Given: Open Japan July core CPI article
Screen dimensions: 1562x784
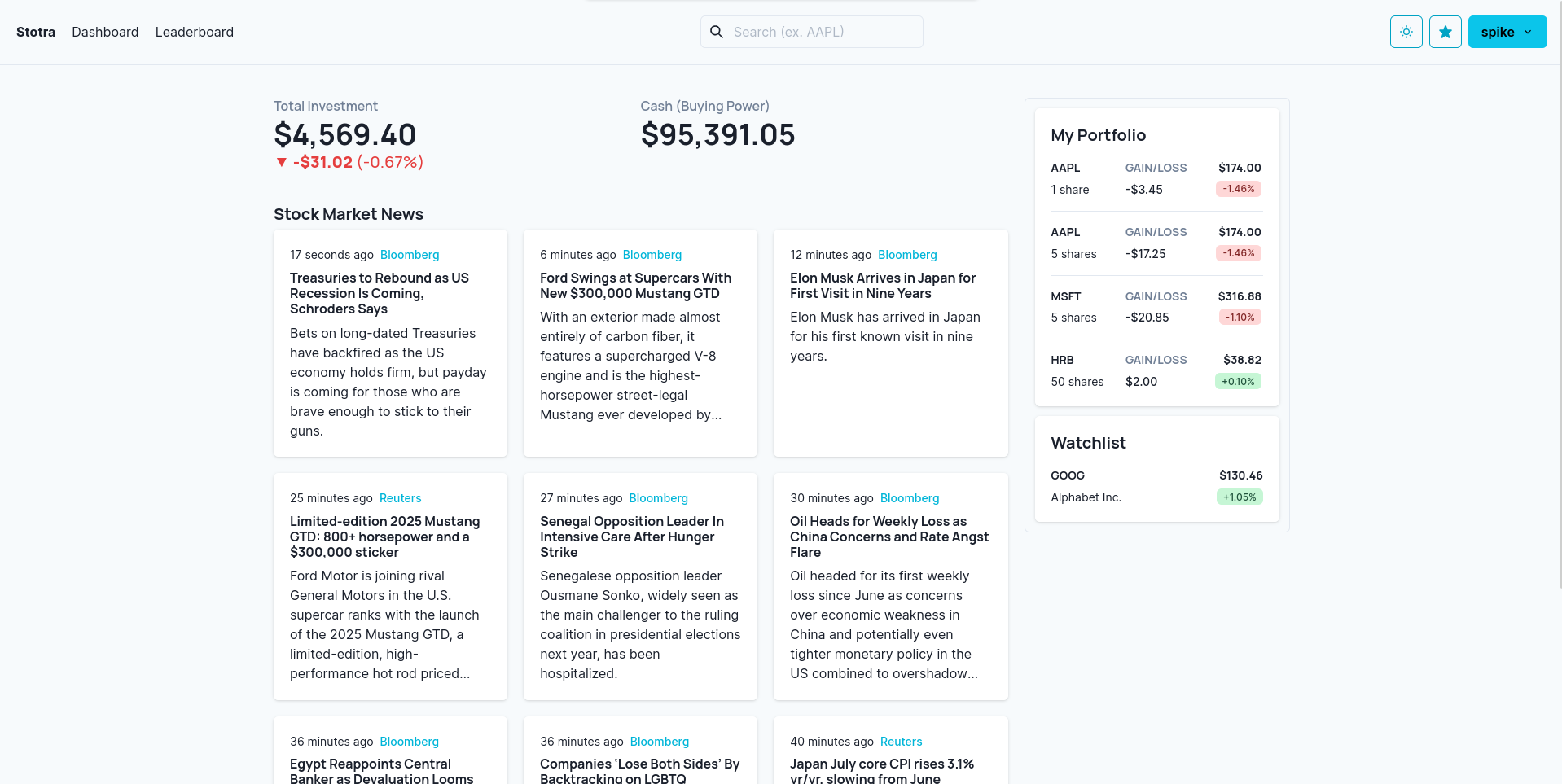Looking at the screenshot, I should coord(890,750).
